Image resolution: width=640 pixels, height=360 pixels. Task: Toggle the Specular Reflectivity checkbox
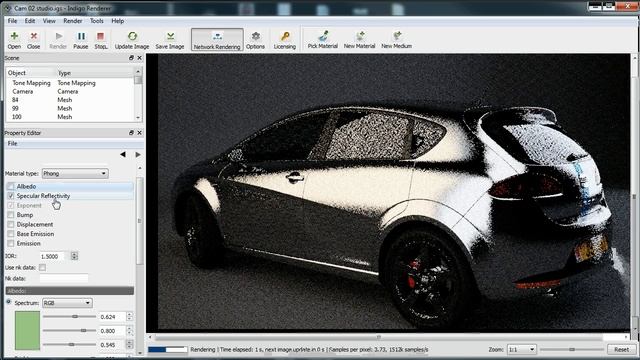(x=11, y=196)
